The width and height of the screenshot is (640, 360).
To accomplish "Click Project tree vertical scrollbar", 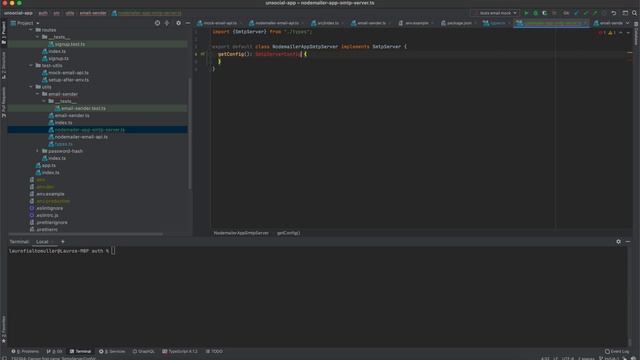I will coord(190,133).
